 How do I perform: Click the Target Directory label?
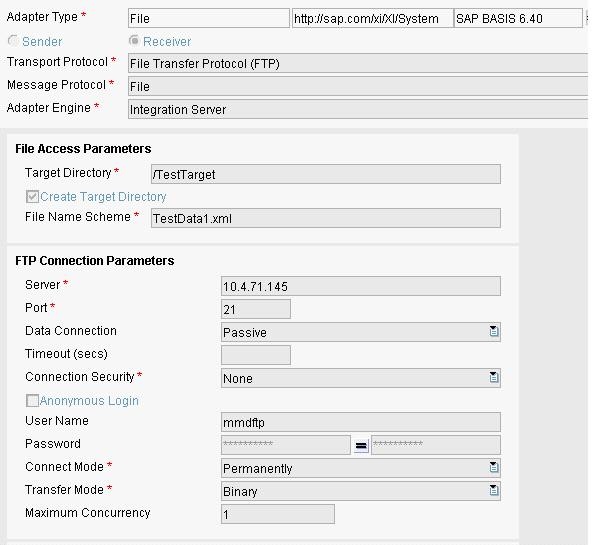pyautogui.click(x=68, y=173)
